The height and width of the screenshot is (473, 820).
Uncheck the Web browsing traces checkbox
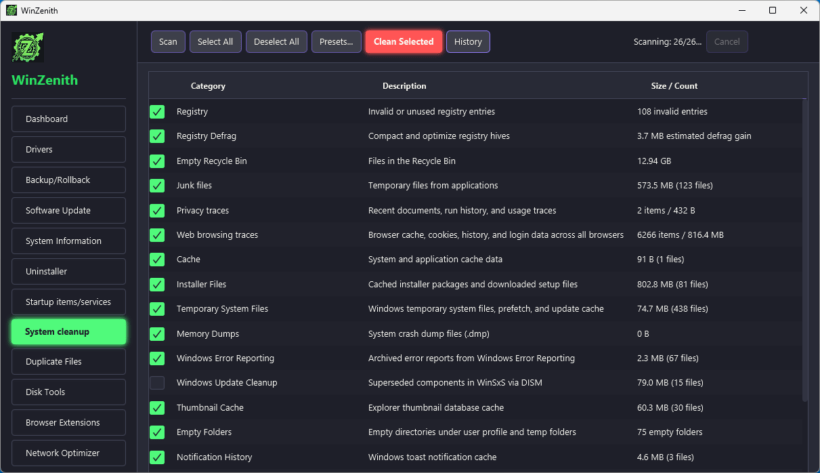click(157, 235)
